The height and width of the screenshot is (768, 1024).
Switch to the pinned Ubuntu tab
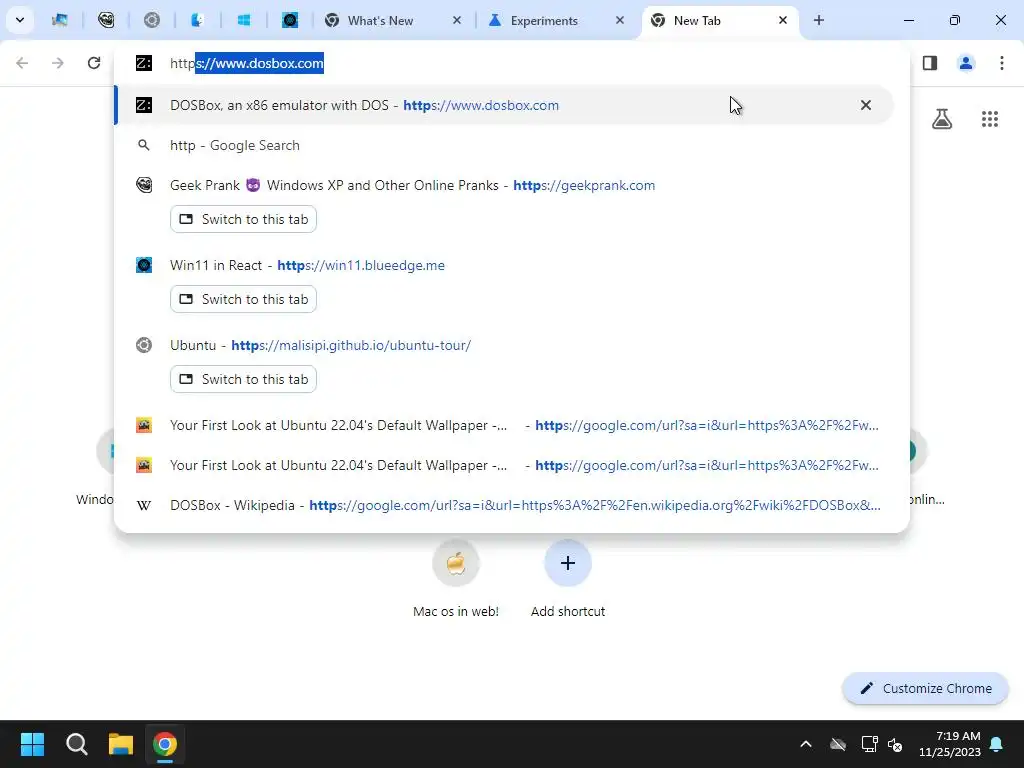pos(152,20)
